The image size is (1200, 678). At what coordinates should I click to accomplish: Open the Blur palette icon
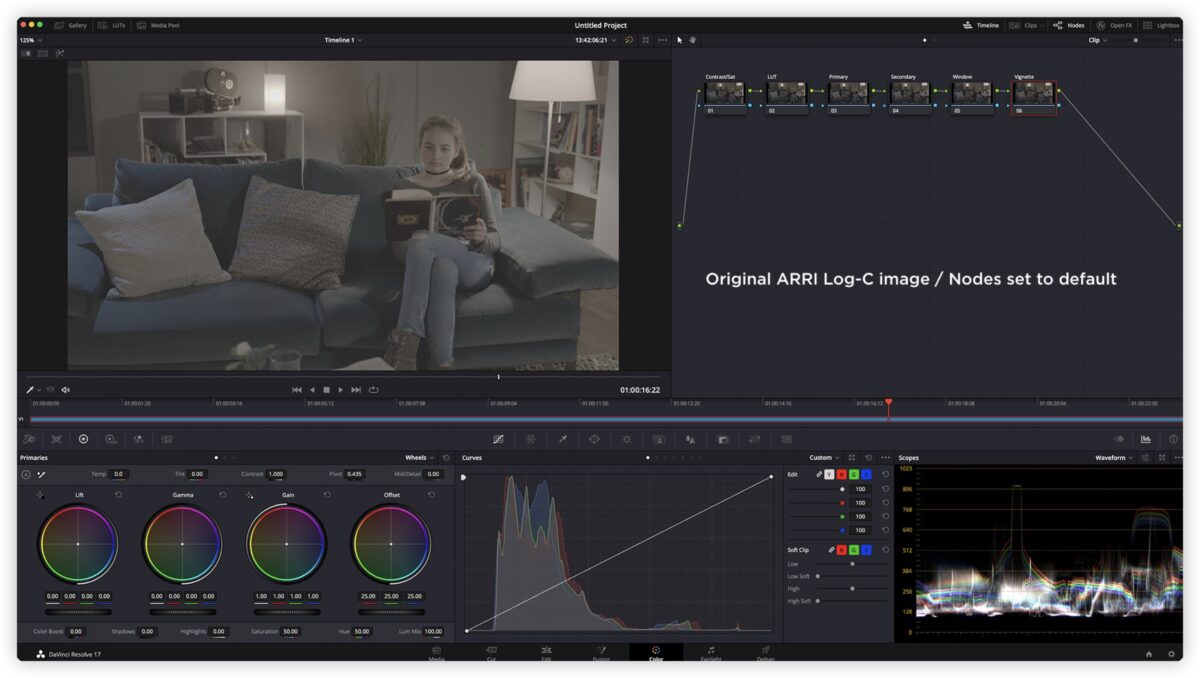690,439
